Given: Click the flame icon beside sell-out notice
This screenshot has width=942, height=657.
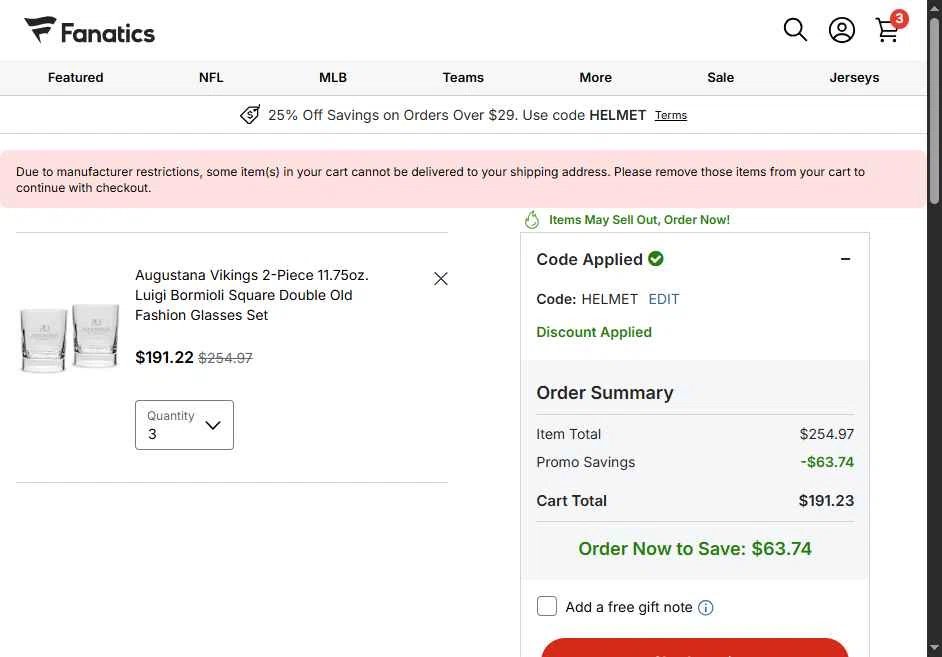Looking at the screenshot, I should pyautogui.click(x=532, y=220).
